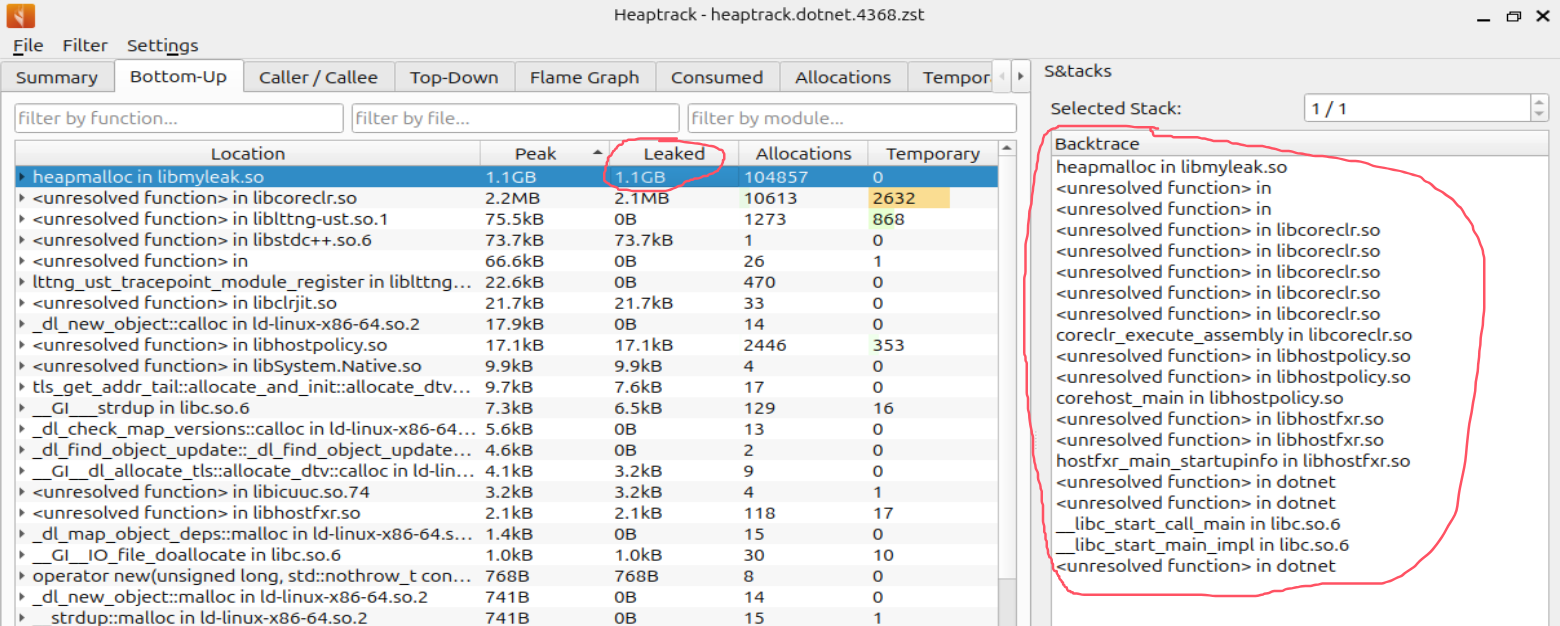1560x626 pixels.
Task: Open the File menu
Action: (x=27, y=45)
